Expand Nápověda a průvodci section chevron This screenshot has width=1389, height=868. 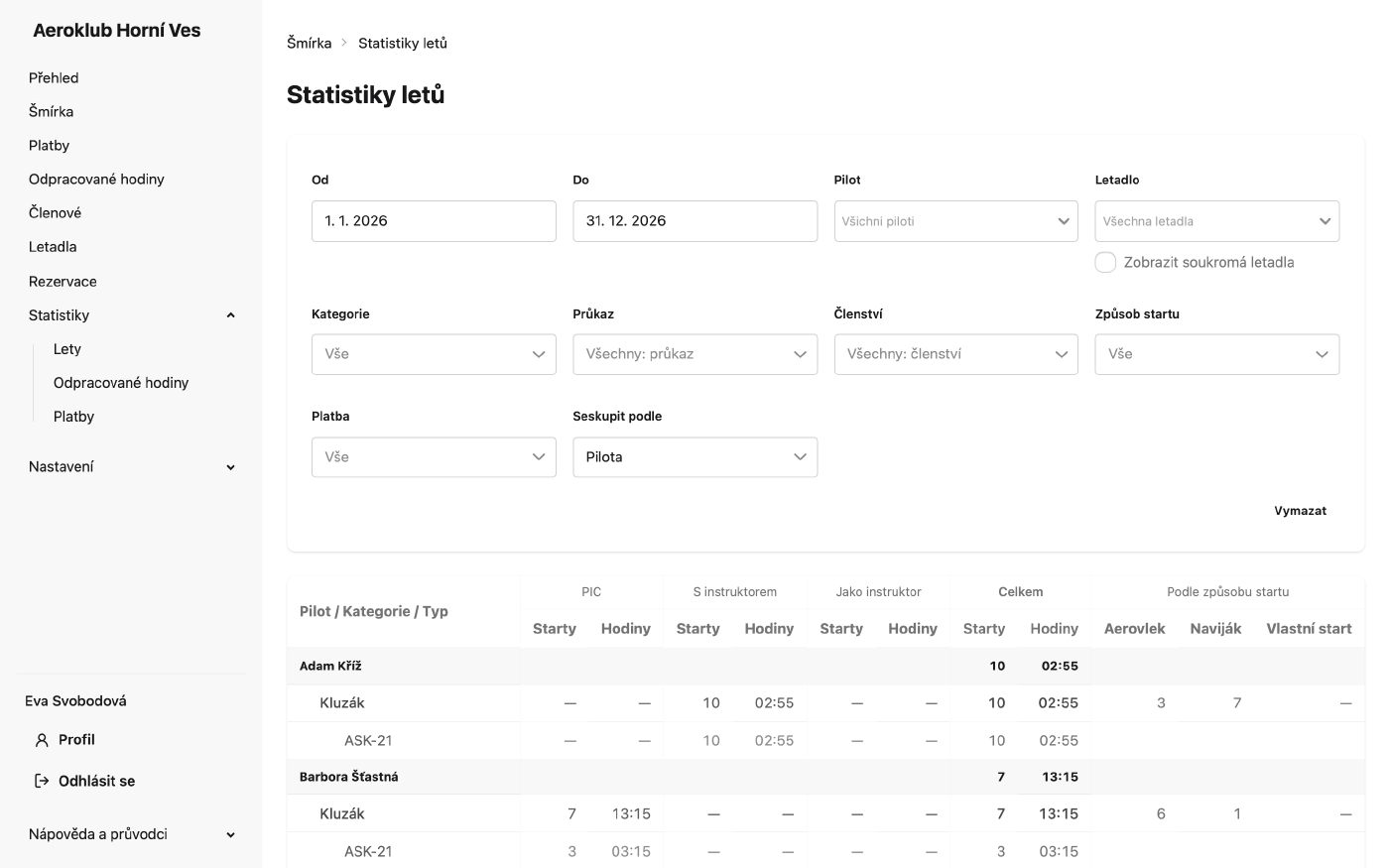pos(230,835)
